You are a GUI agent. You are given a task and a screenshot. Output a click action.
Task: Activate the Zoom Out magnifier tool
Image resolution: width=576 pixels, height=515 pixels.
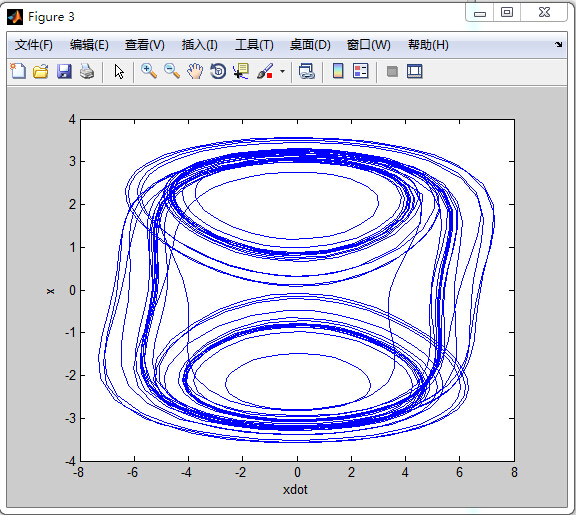point(172,71)
